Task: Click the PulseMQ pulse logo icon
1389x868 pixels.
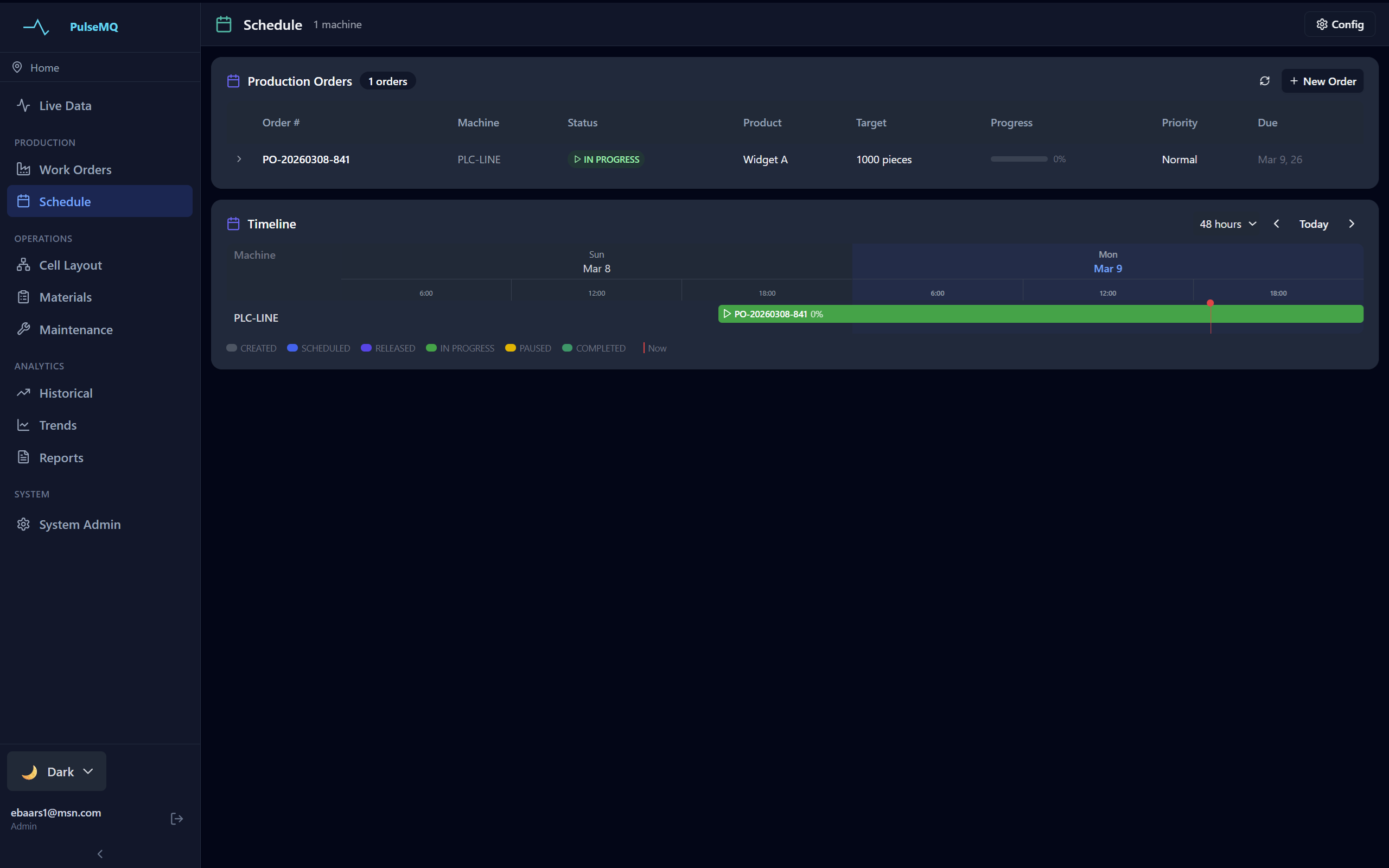Action: (36, 27)
